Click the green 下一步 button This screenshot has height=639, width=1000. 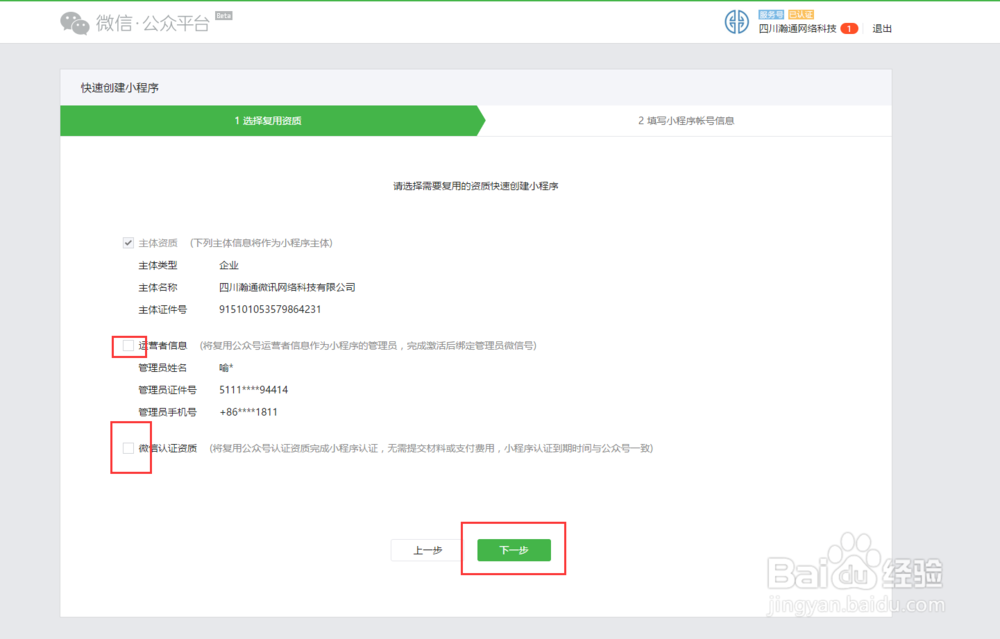pos(513,549)
